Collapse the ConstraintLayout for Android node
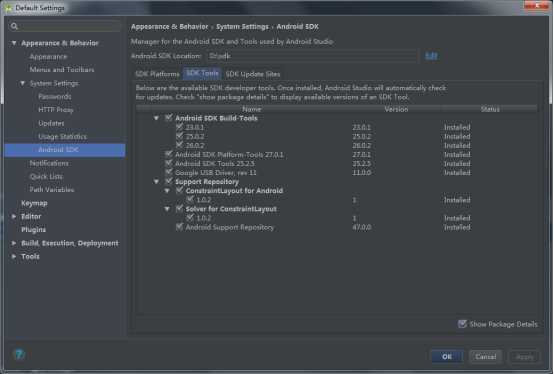Viewport: 554px width, 374px height. coord(167,191)
